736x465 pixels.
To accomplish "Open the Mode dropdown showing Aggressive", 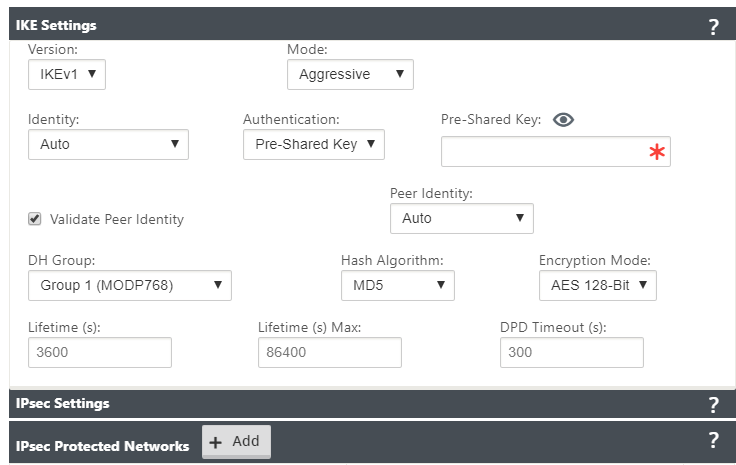I will click(x=350, y=74).
